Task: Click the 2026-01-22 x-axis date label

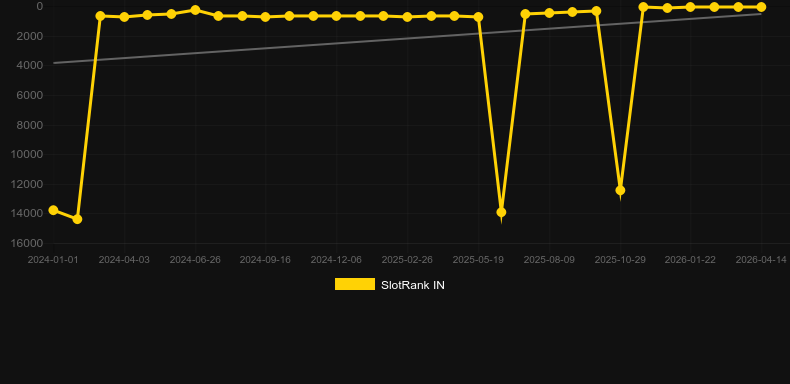Action: coord(690,260)
